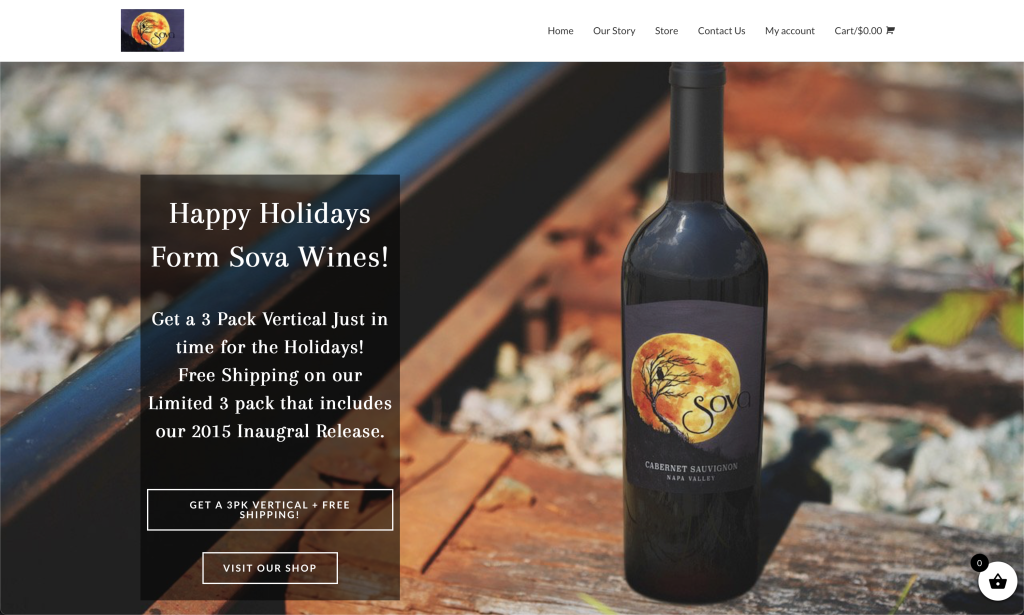Screen dimensions: 1024x615
Task: Click the Visit Our Shop button
Action: pos(270,568)
